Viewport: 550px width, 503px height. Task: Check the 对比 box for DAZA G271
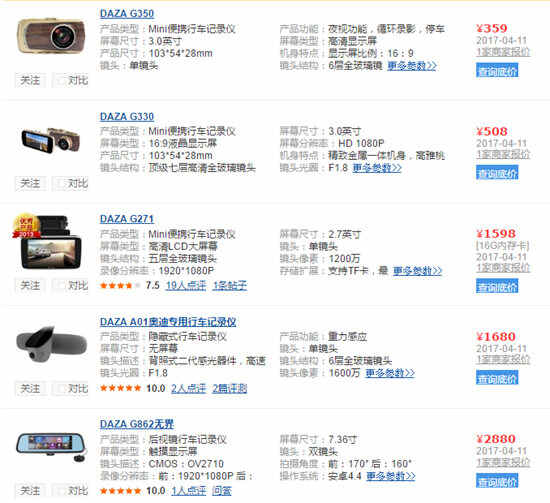pos(61,286)
